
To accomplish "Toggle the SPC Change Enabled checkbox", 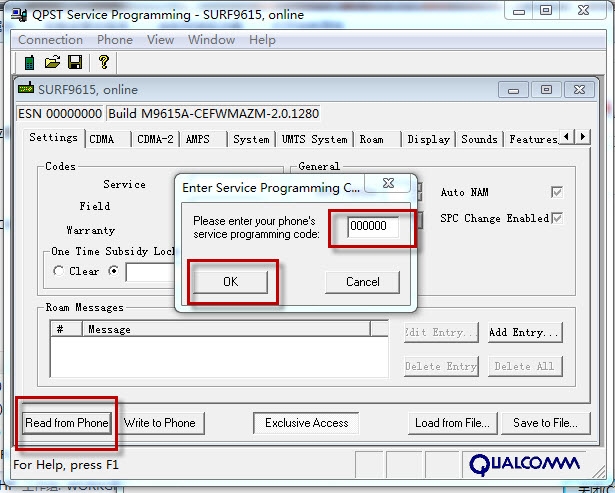I will (x=557, y=218).
